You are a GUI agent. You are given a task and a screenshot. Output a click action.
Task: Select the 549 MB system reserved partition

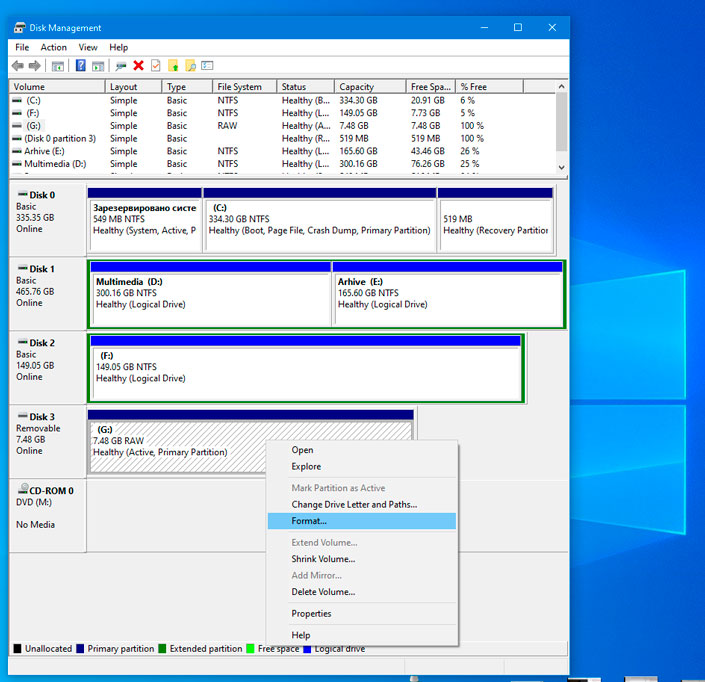(145, 220)
